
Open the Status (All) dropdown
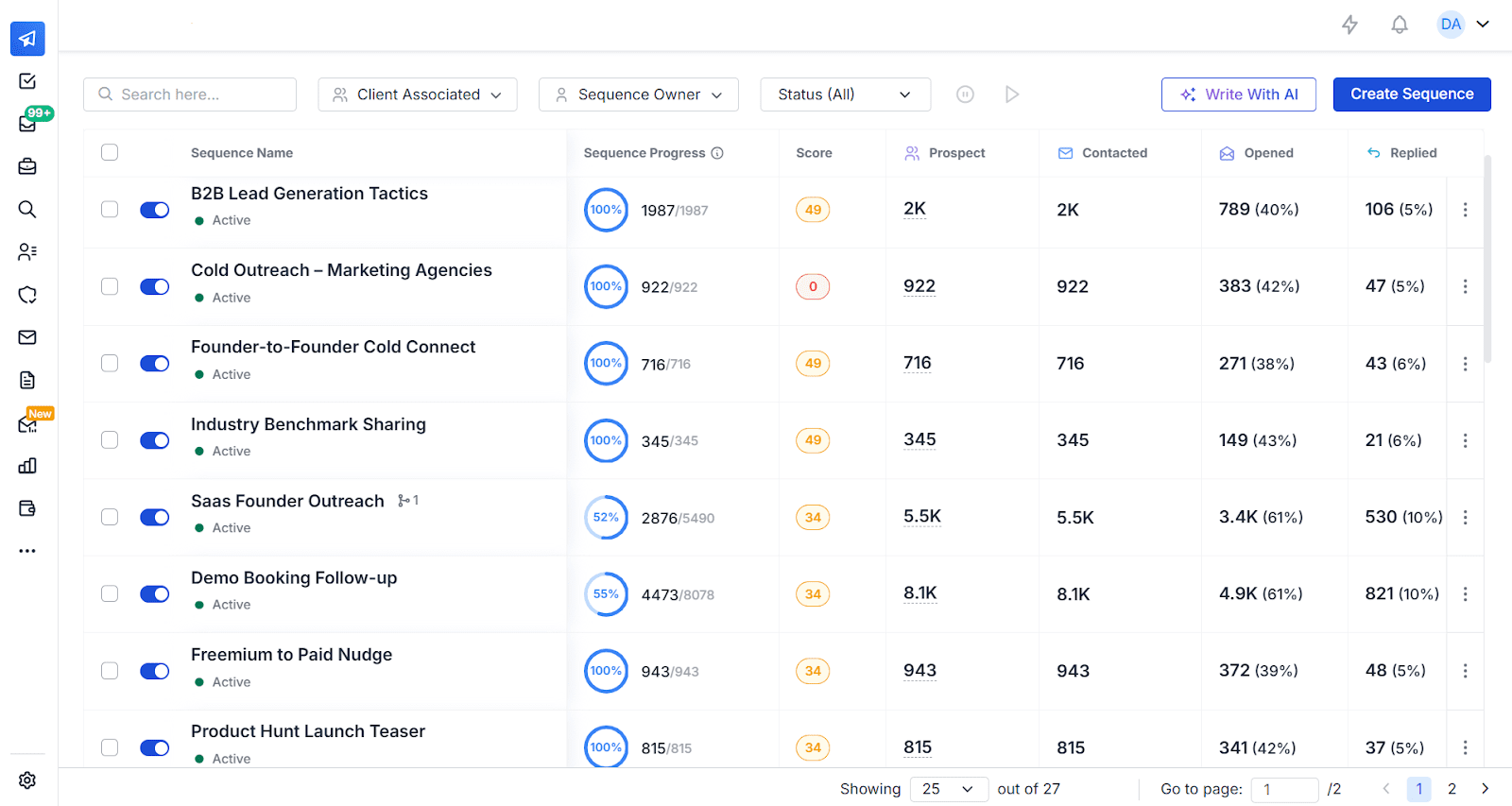coord(845,94)
